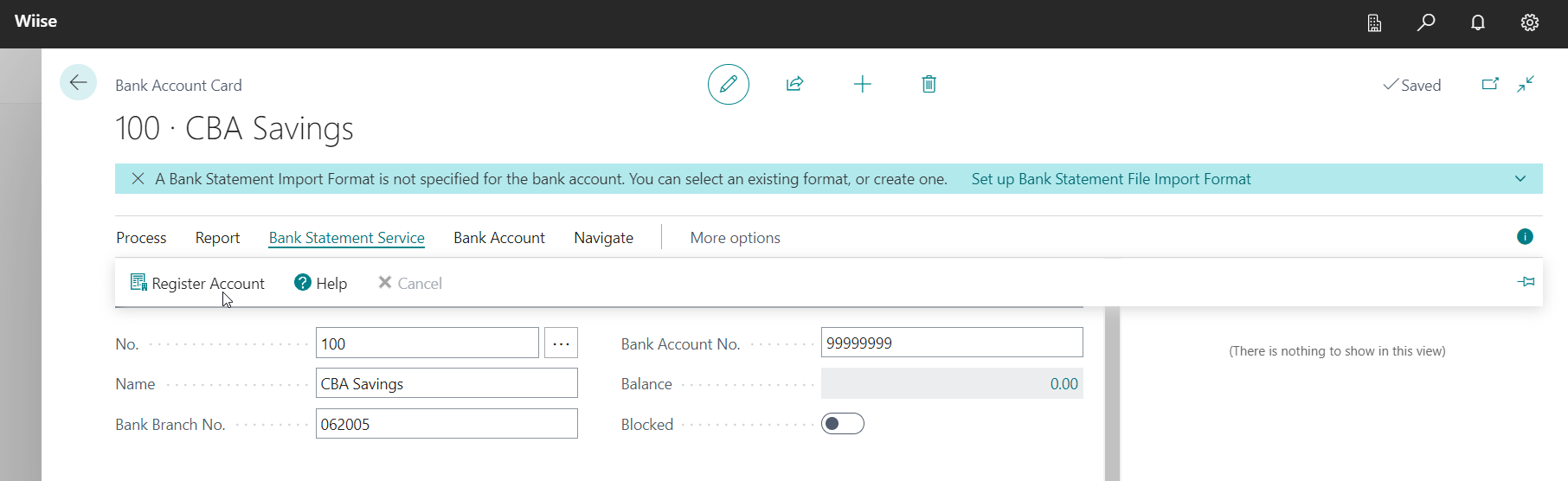1568x481 pixels.
Task: Click the notification bell icon
Action: pos(1478,22)
